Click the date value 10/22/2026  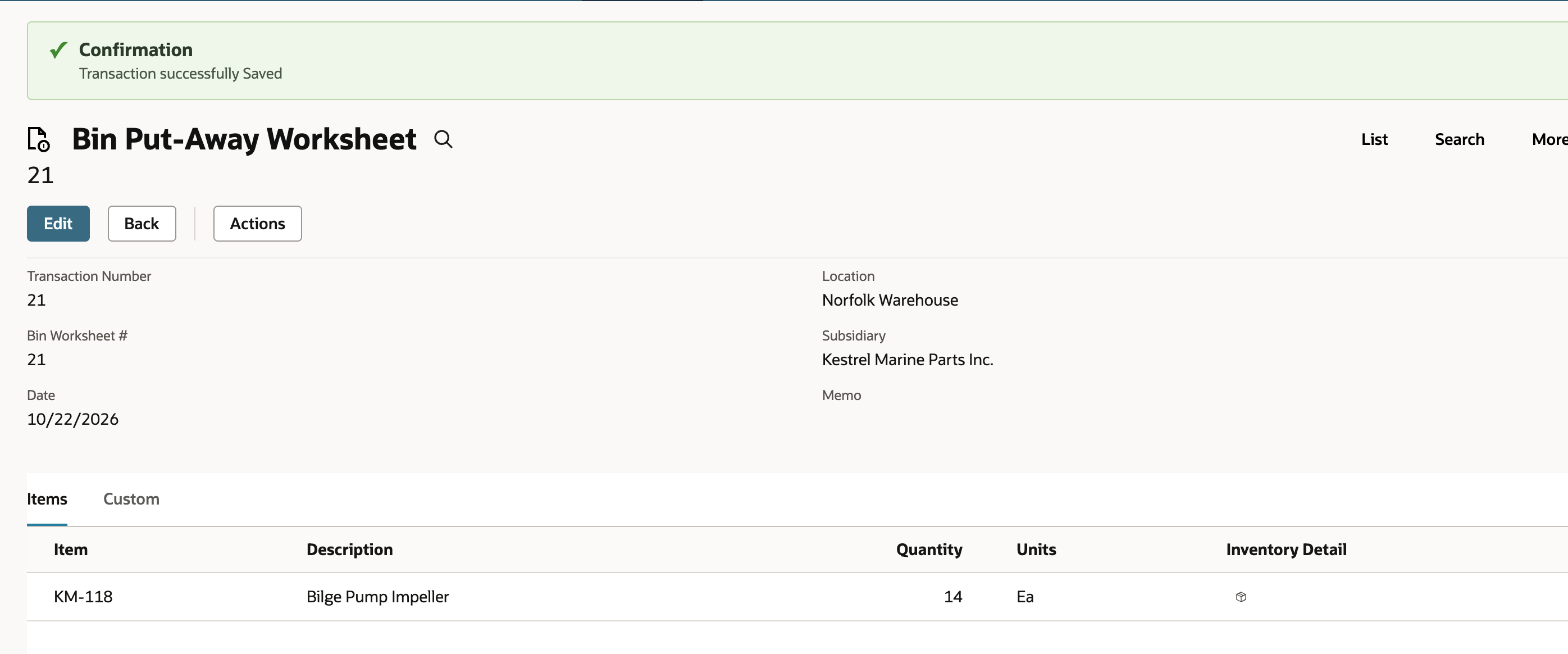click(x=73, y=420)
